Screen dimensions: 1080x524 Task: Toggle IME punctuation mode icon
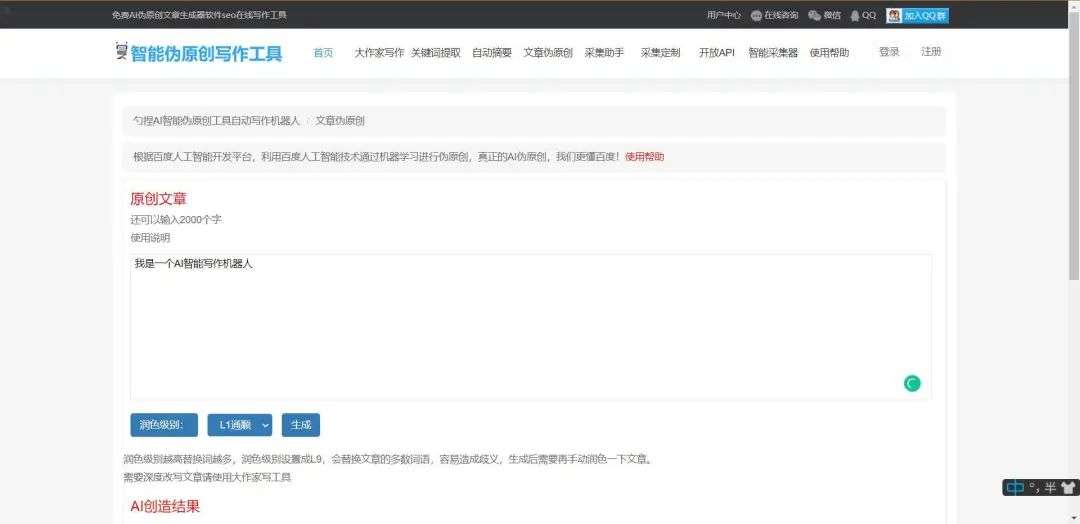(x=1034, y=488)
